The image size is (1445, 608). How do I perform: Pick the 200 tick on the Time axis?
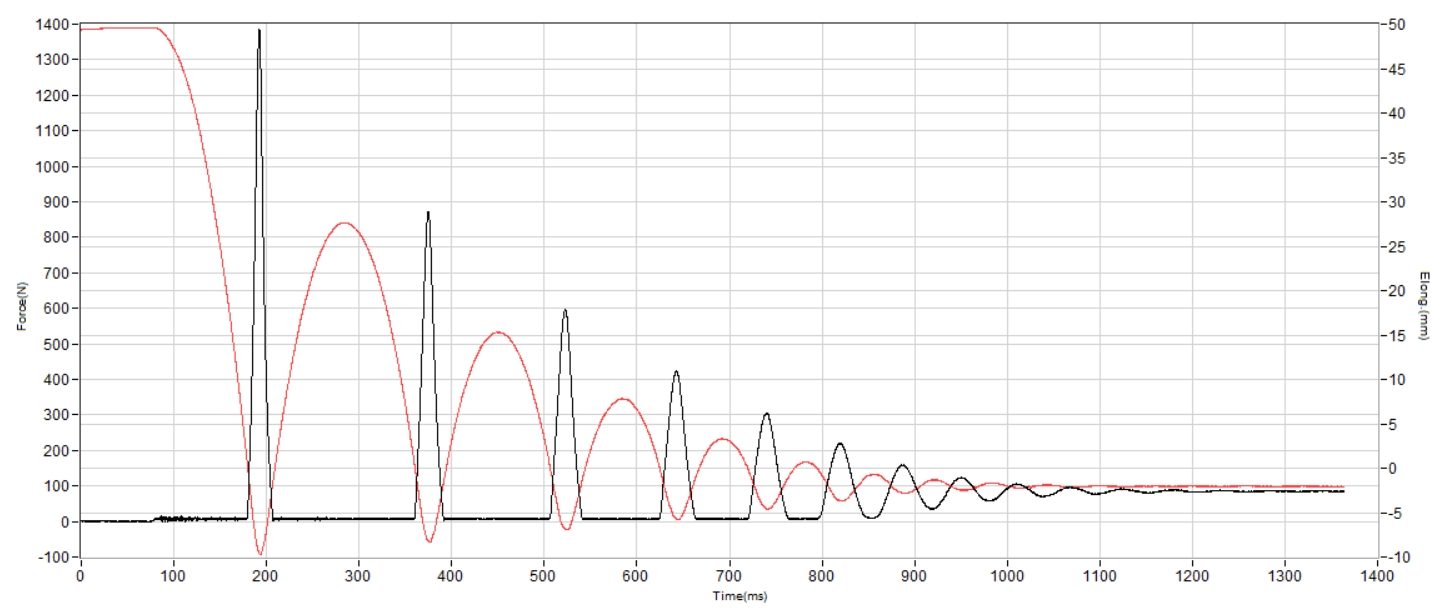click(x=265, y=577)
